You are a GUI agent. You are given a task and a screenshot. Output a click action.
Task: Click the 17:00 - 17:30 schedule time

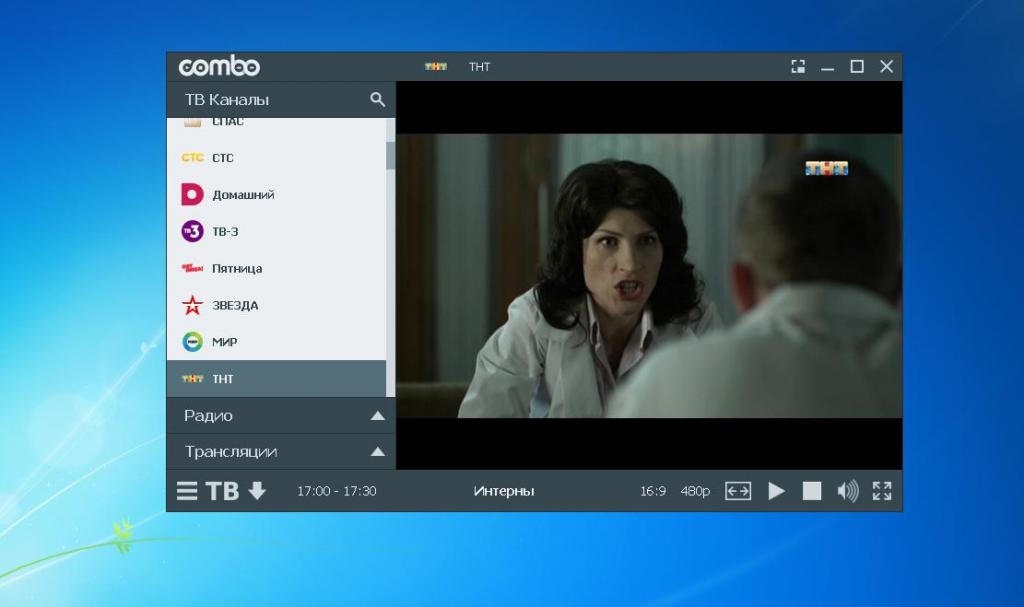tap(336, 491)
